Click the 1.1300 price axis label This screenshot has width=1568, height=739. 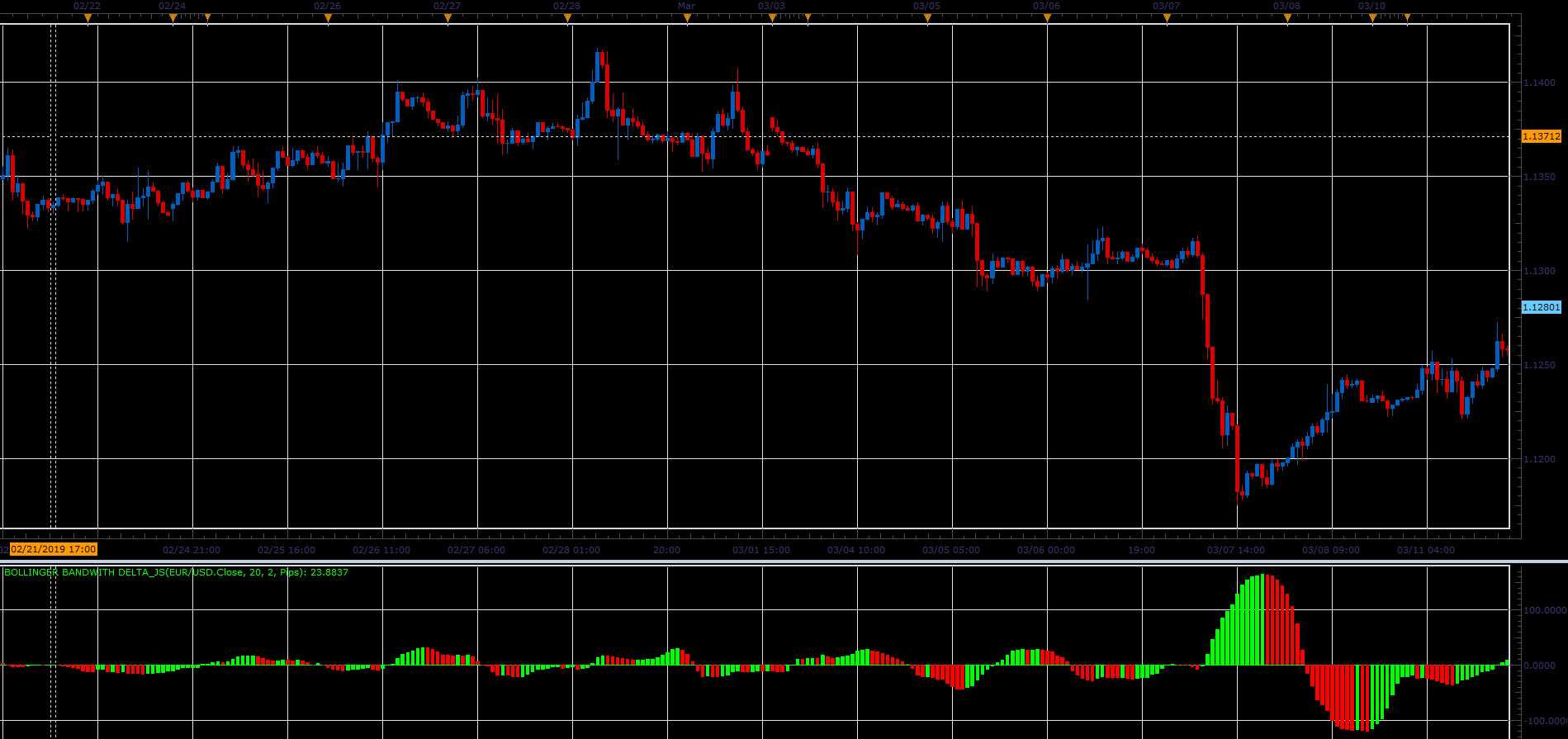1539,271
